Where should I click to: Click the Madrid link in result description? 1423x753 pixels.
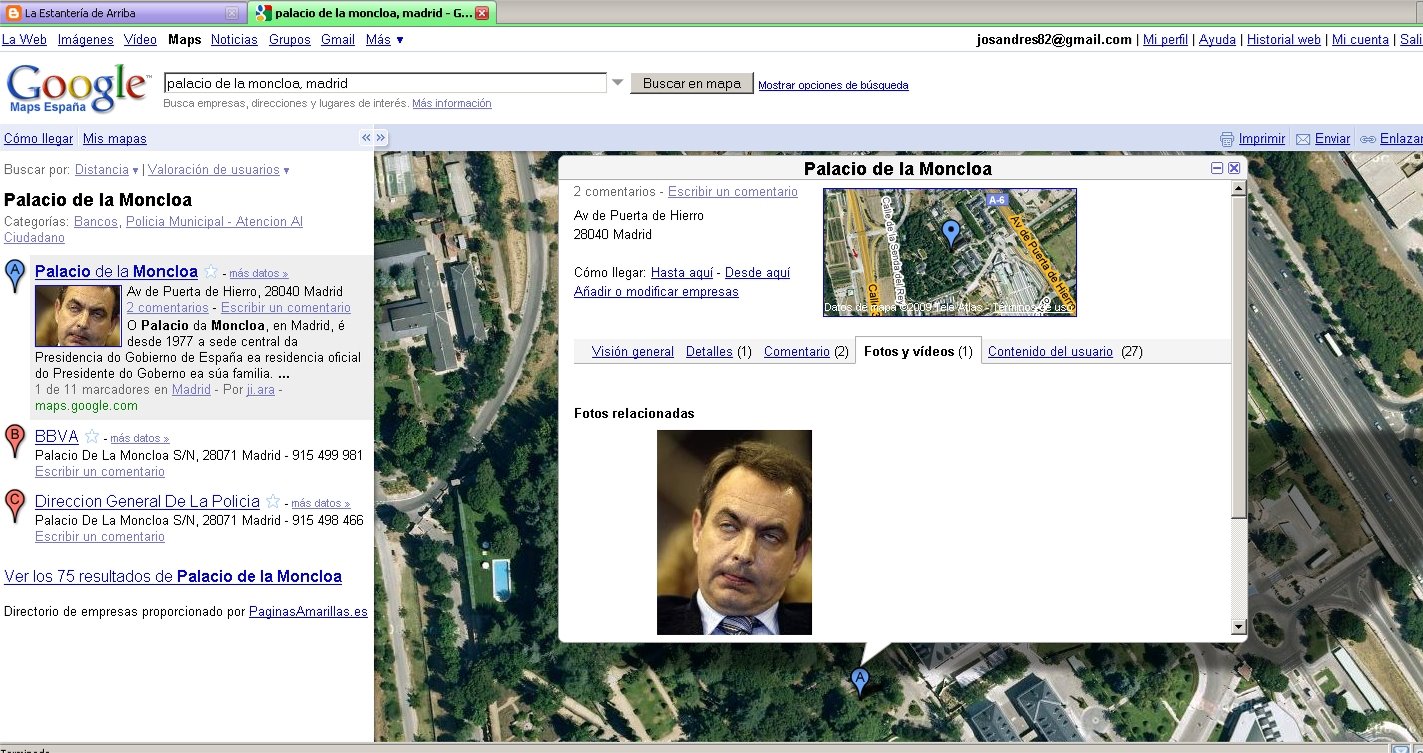(x=191, y=390)
